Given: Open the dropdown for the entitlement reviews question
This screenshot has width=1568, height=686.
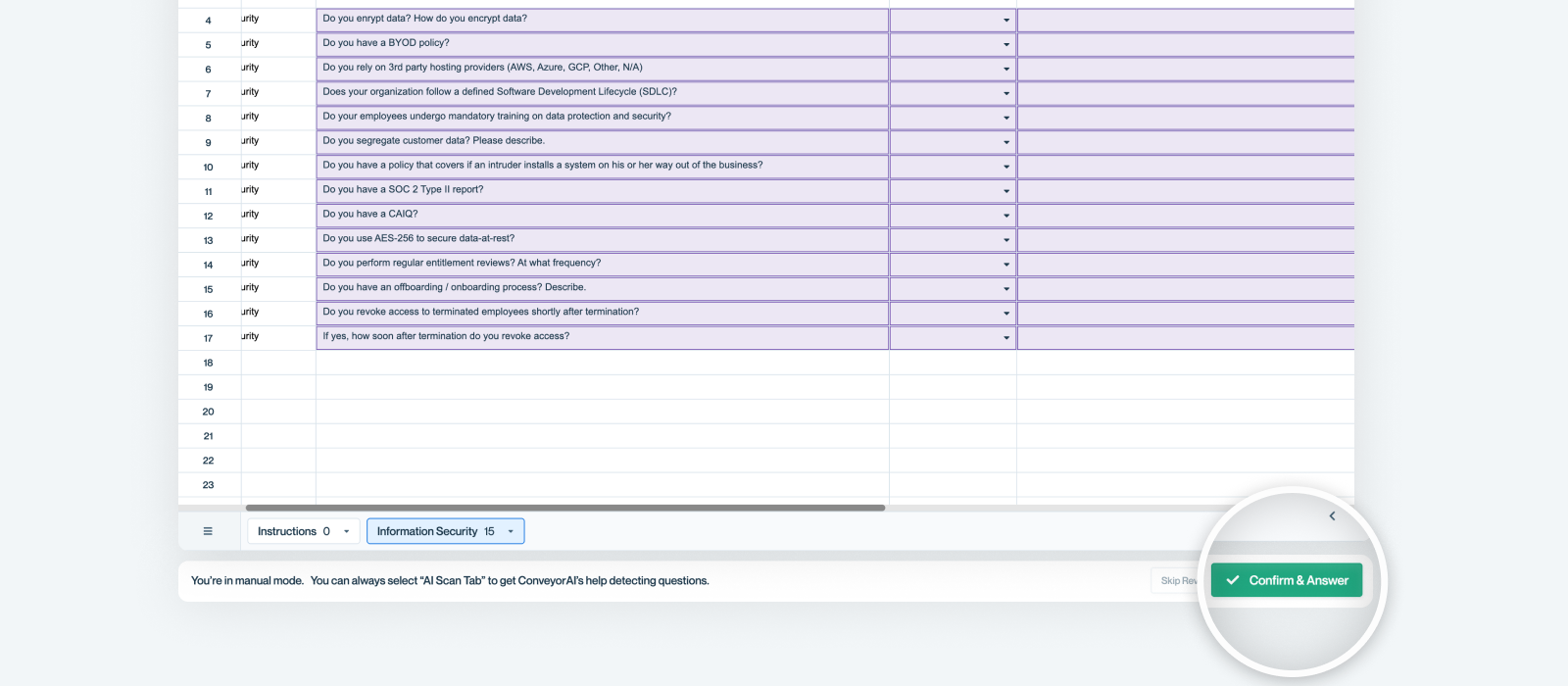Looking at the screenshot, I should click(x=1006, y=265).
